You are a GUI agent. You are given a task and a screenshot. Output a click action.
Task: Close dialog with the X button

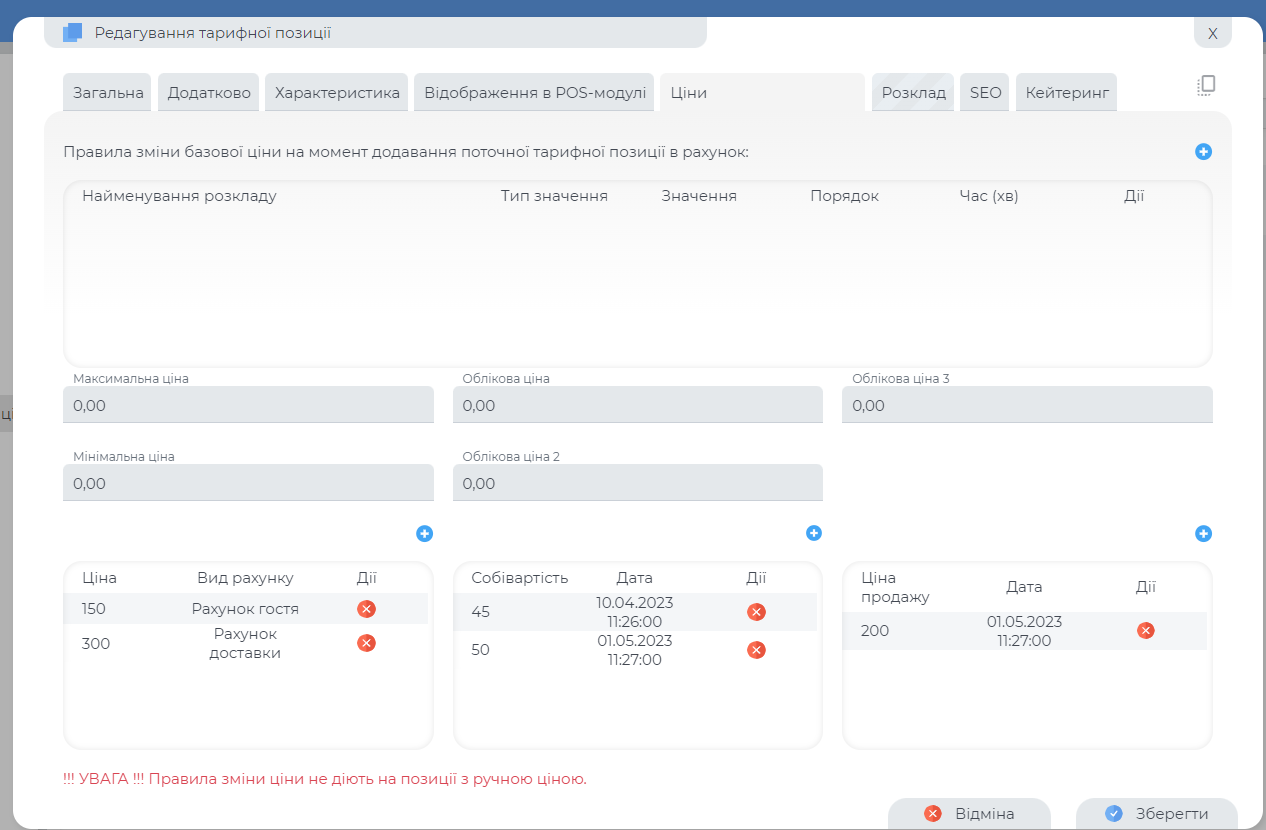pos(1212,33)
